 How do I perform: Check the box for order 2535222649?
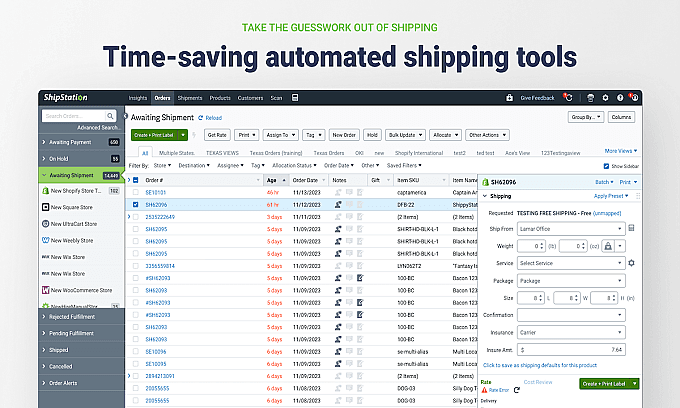[136, 217]
